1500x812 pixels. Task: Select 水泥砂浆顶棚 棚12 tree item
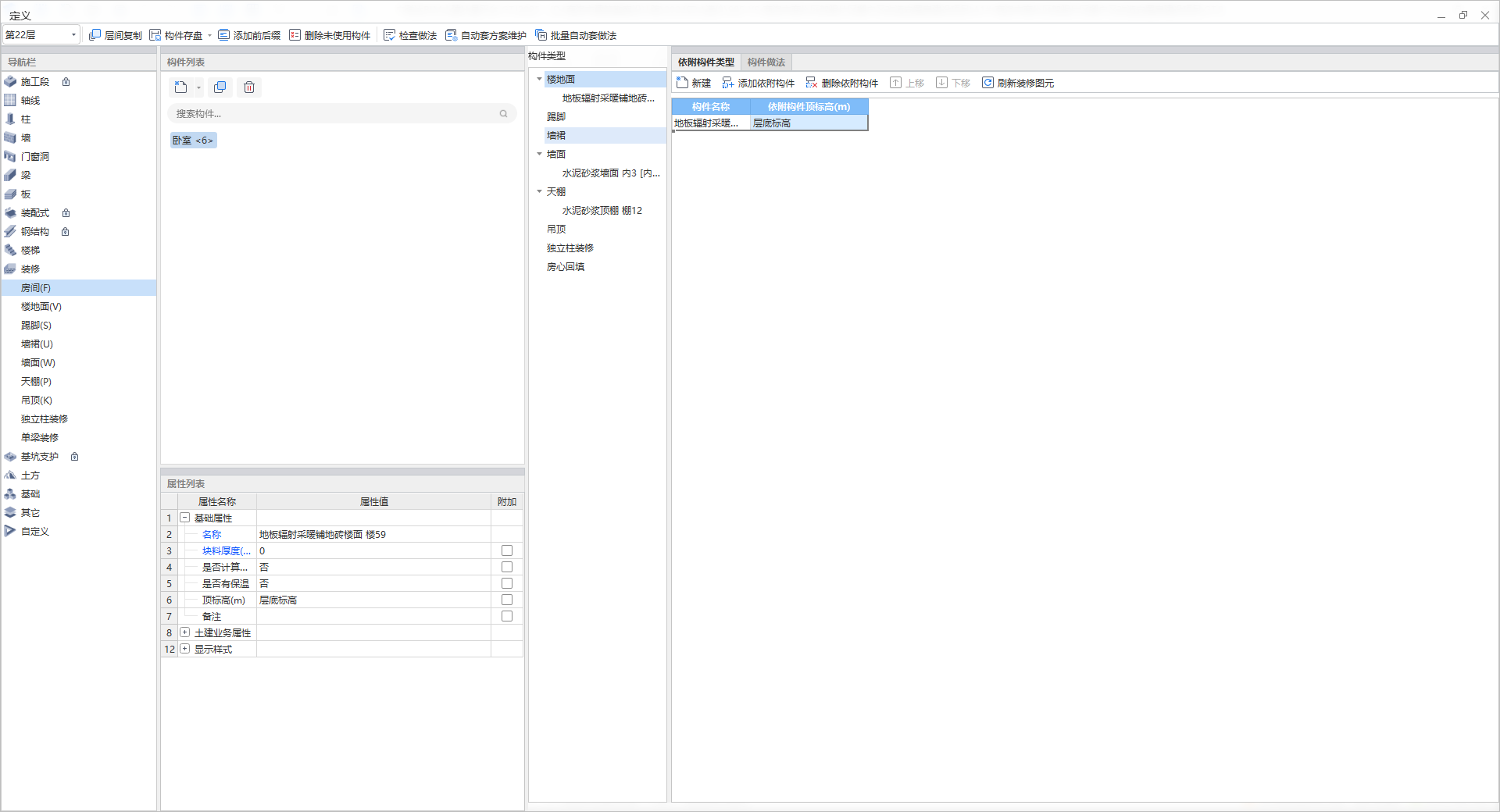point(602,211)
